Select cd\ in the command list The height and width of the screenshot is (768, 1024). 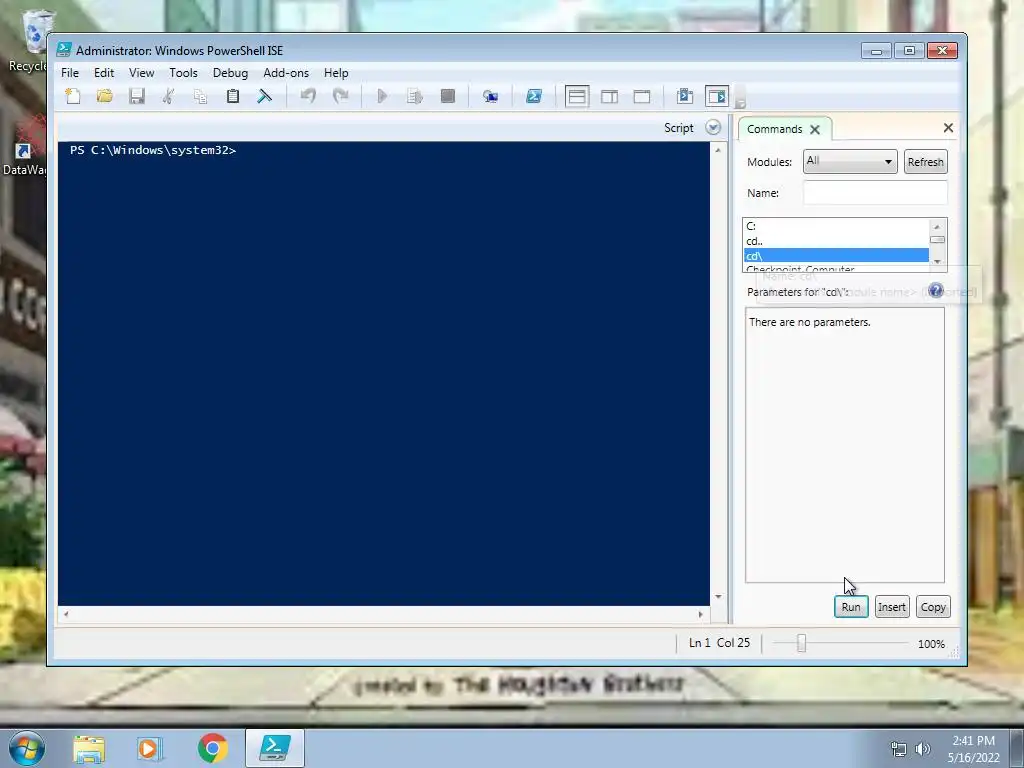pyautogui.click(x=836, y=256)
